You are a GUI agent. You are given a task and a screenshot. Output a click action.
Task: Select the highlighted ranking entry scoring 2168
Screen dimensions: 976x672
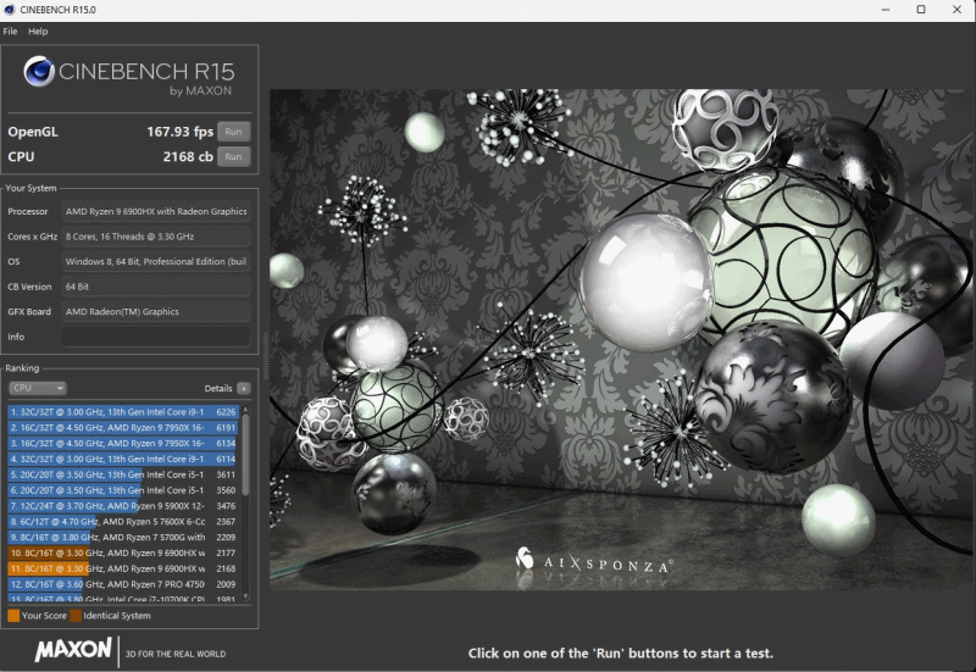(122, 568)
